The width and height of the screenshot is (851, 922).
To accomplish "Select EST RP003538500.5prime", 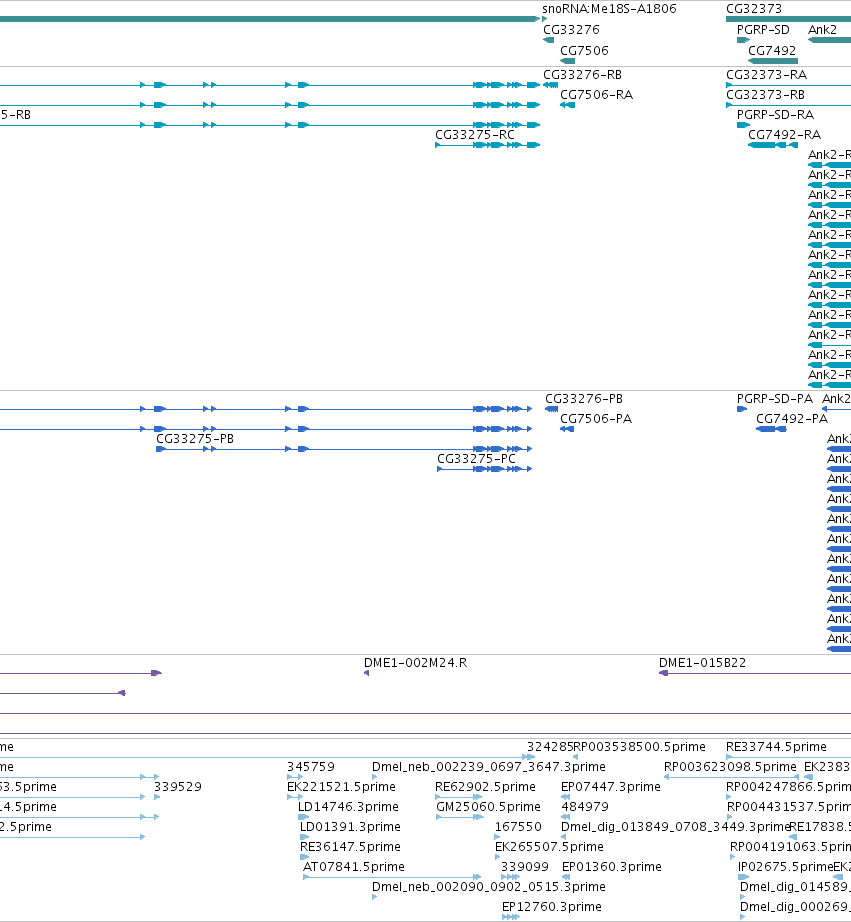I will [x=639, y=747].
